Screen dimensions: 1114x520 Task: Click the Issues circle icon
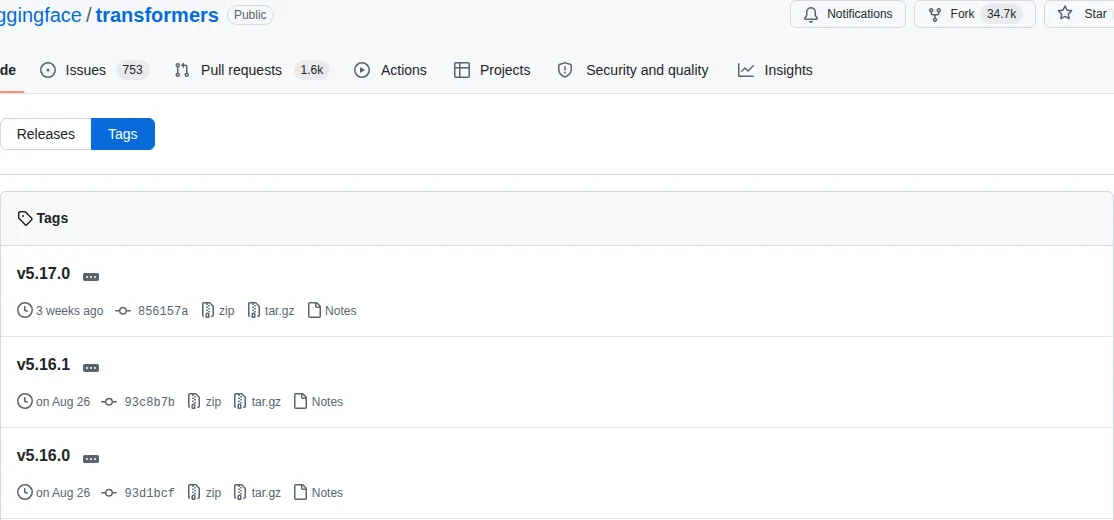(48, 70)
